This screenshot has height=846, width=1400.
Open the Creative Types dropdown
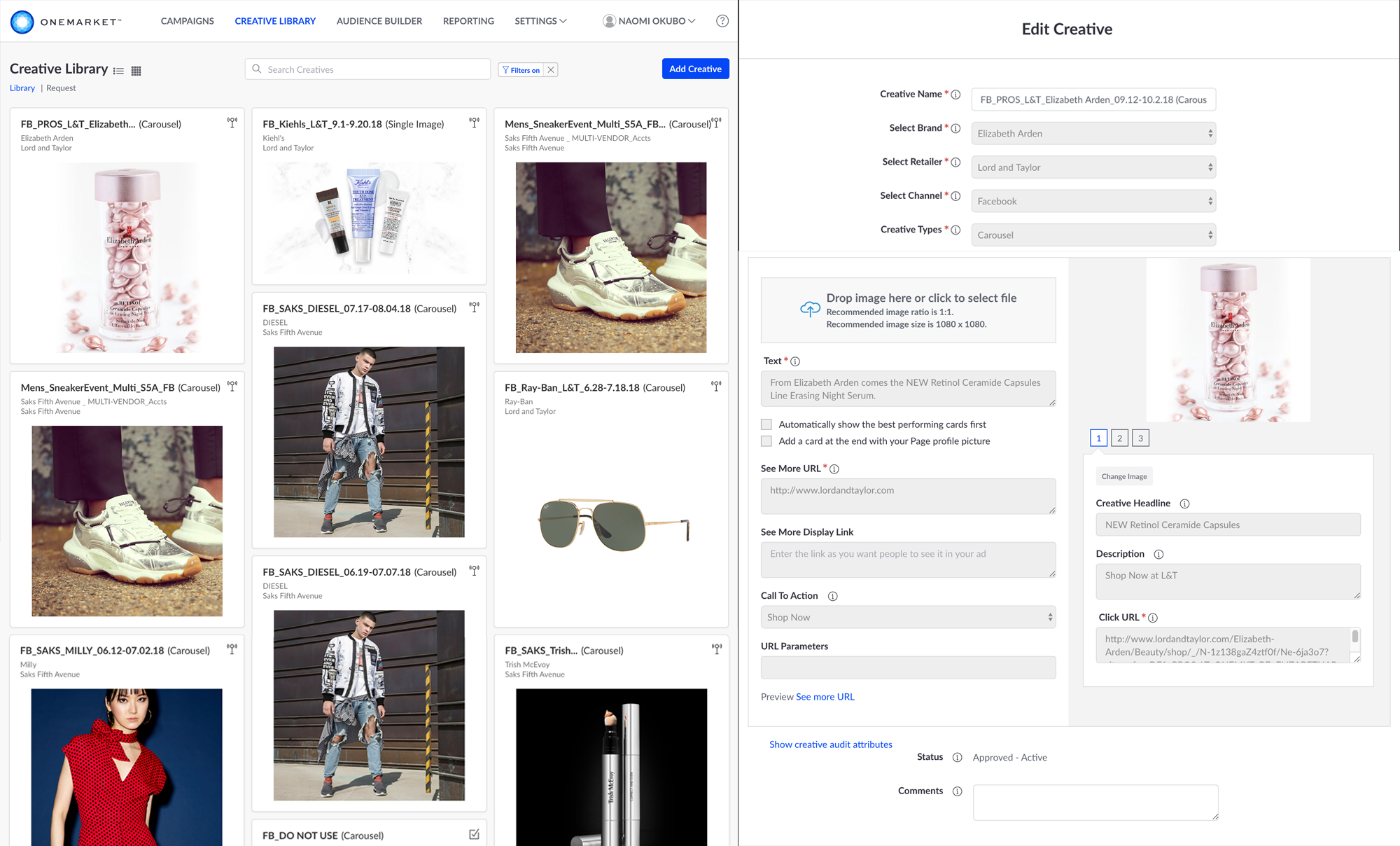click(x=1093, y=235)
